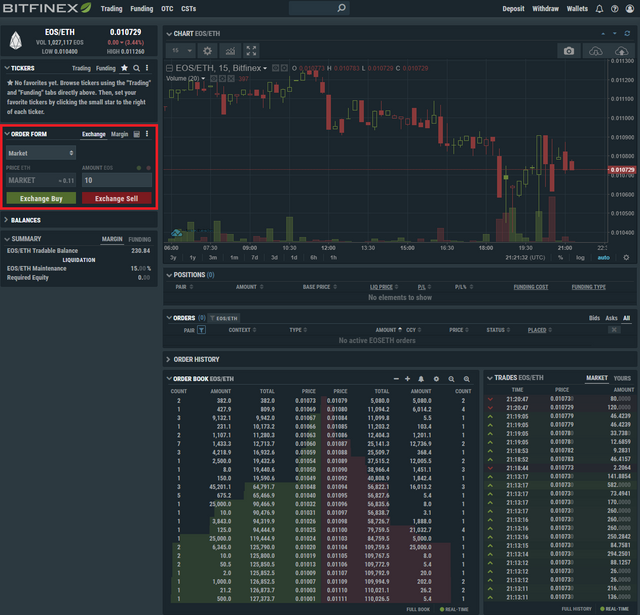640x615 pixels.
Task: Show favorite tickers star icon
Action: coord(124,68)
